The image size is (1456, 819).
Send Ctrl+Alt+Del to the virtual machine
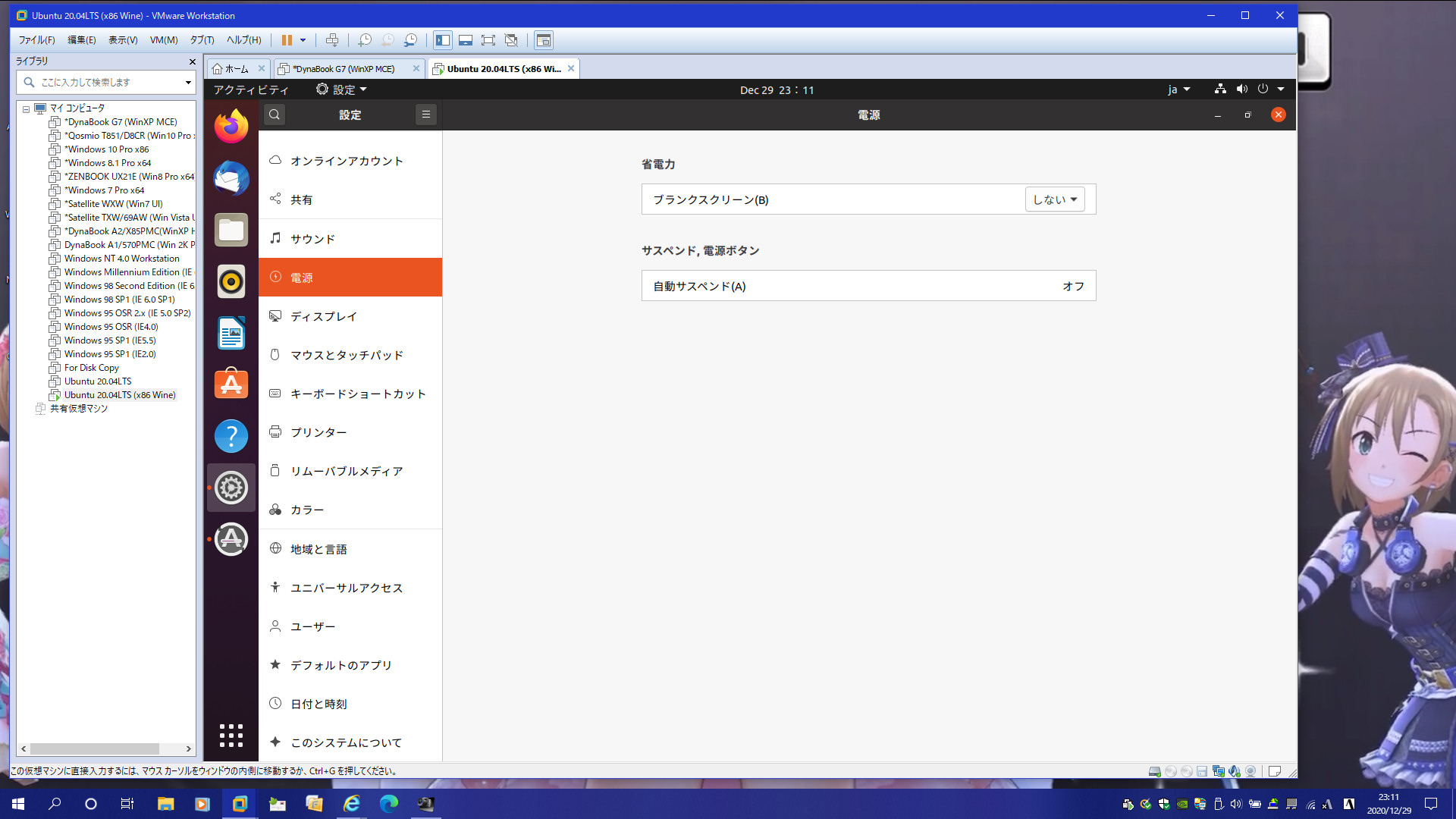pos(331,40)
